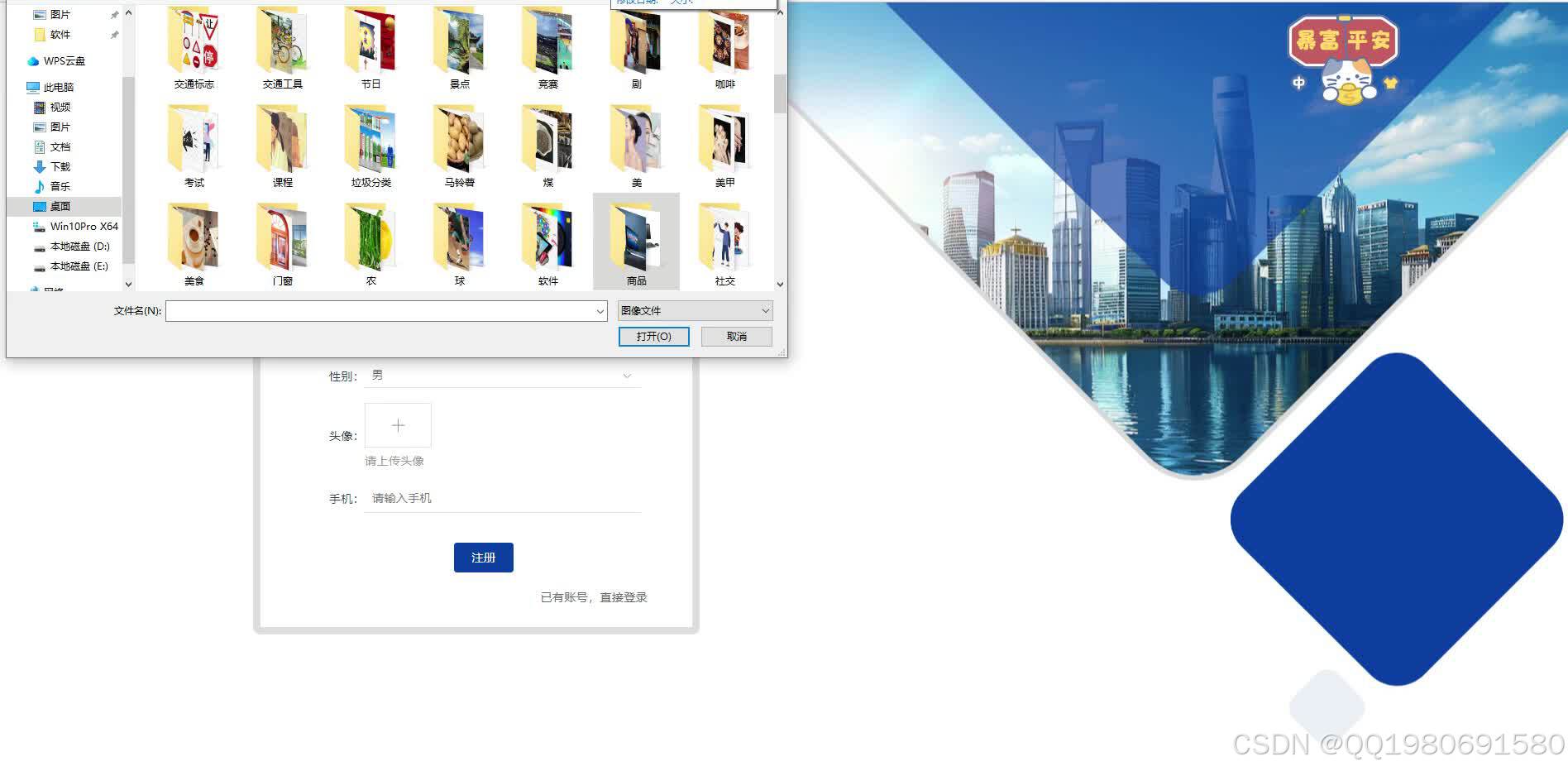Click the 打开(O) button
The width and height of the screenshot is (1568, 771).
coord(653,337)
